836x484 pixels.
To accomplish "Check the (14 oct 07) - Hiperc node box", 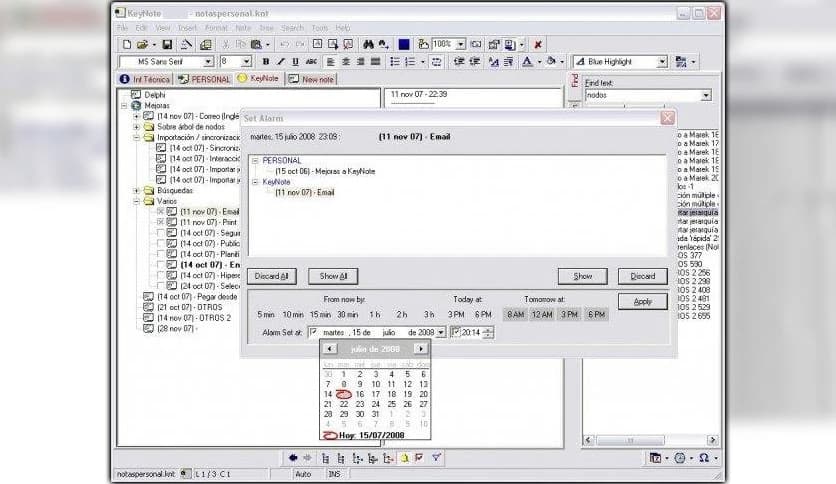I will click(160, 276).
